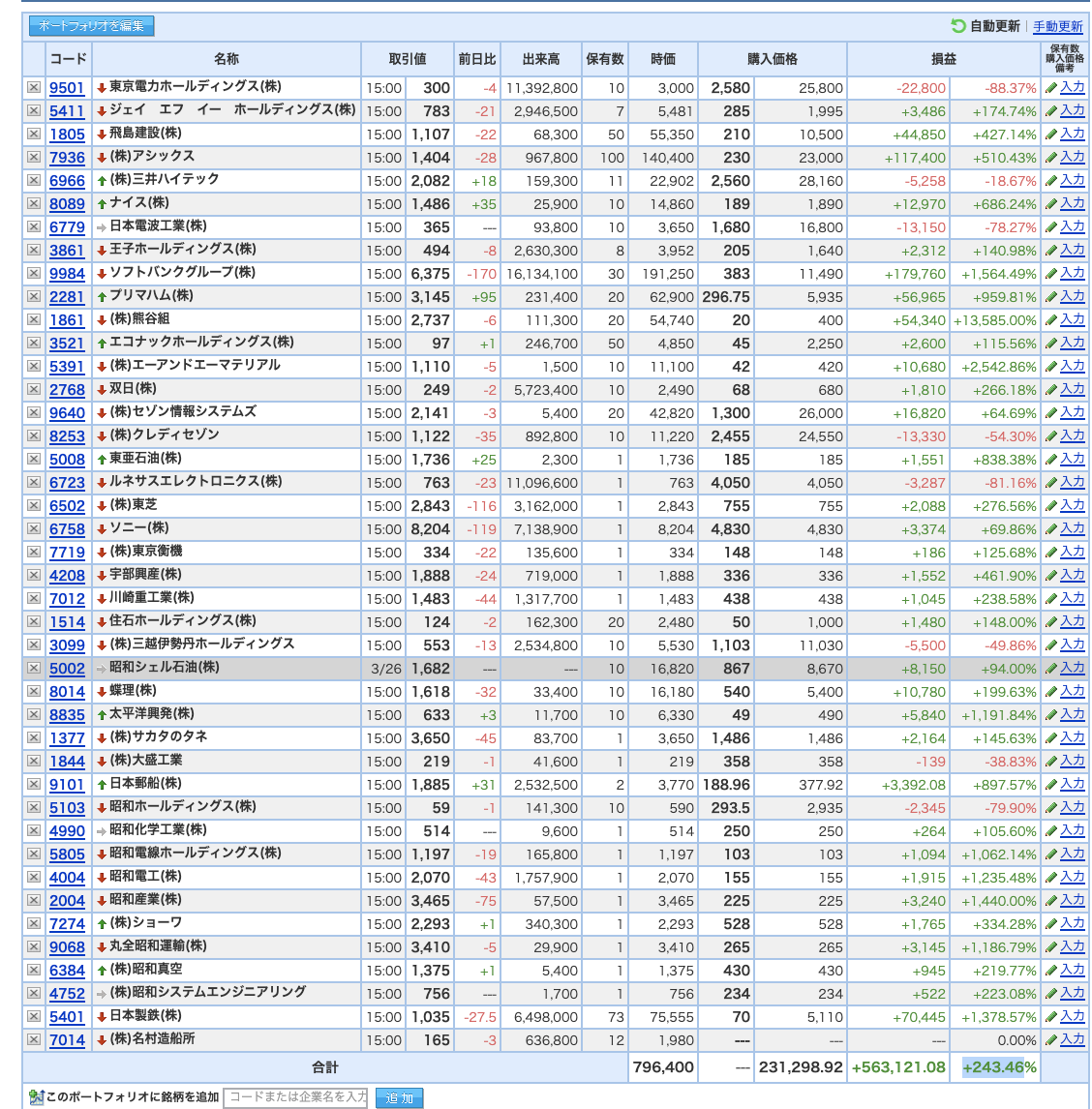Image resolution: width=1092 pixels, height=1109 pixels.
Task: Open stock code 4752 link
Action: (67, 994)
